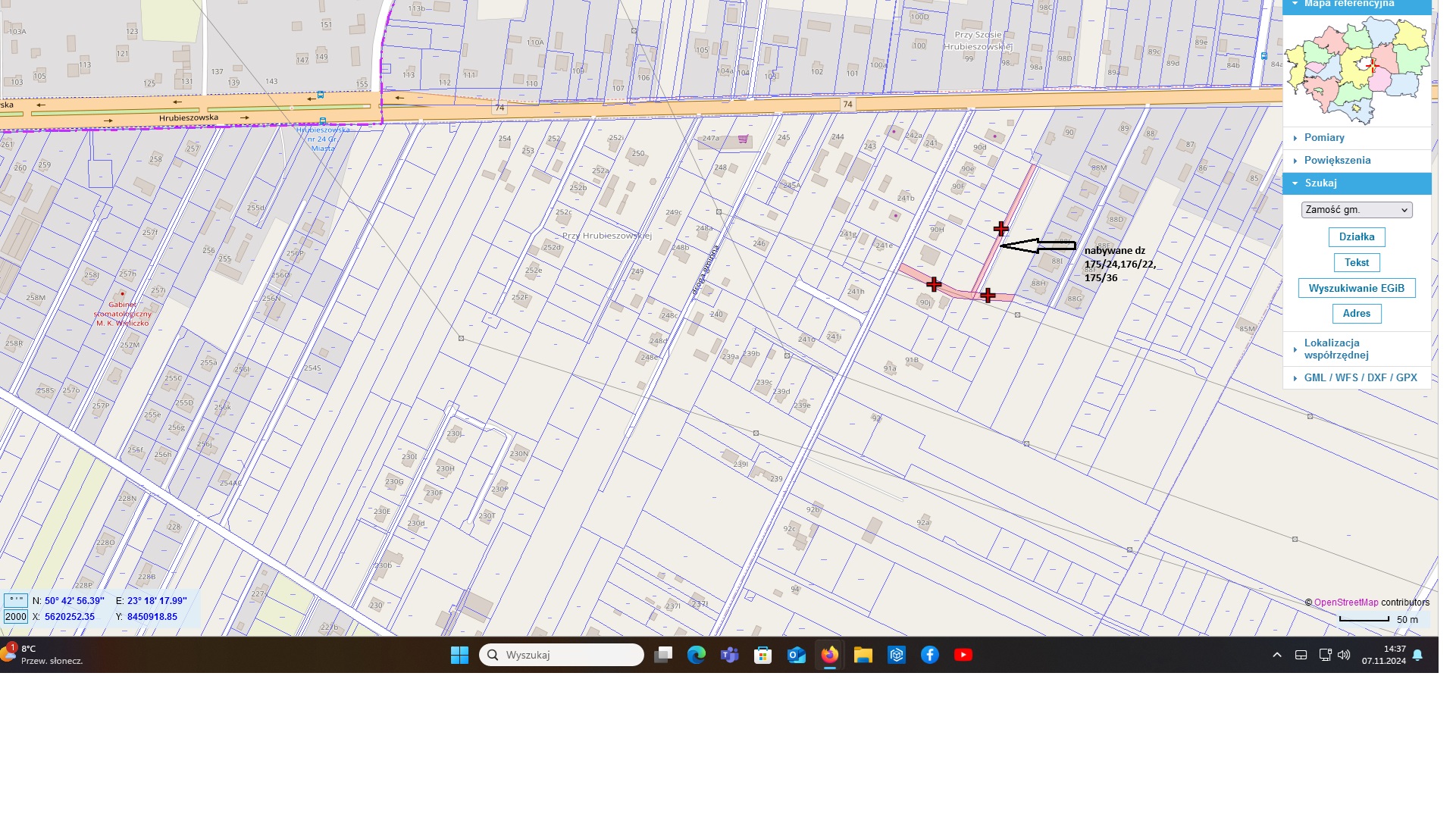This screenshot has height=820, width=1456.
Task: Toggle the degrees coordinate format button
Action: (16, 600)
